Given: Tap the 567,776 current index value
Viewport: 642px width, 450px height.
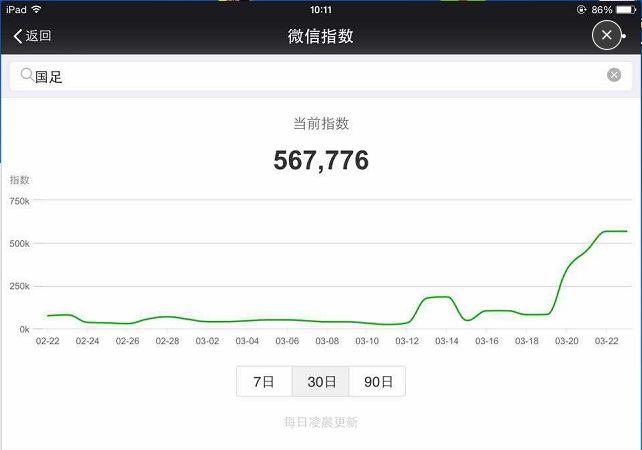Looking at the screenshot, I should click(x=321, y=160).
